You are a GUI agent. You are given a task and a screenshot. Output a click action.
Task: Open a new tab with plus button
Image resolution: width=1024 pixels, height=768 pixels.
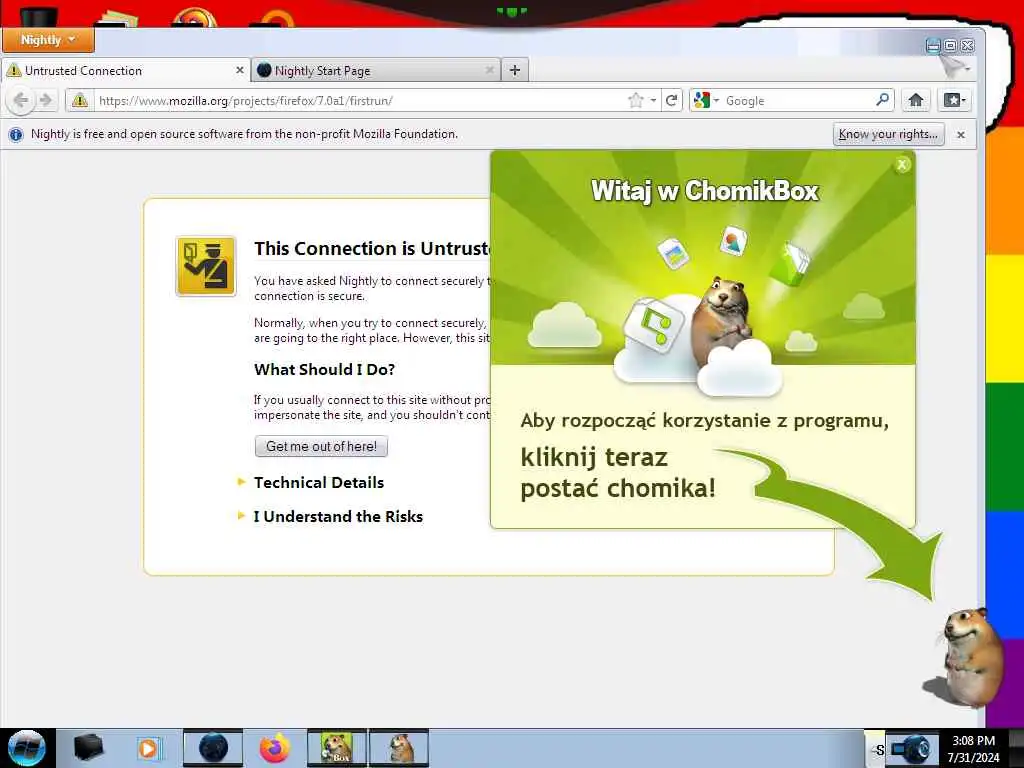tap(515, 70)
